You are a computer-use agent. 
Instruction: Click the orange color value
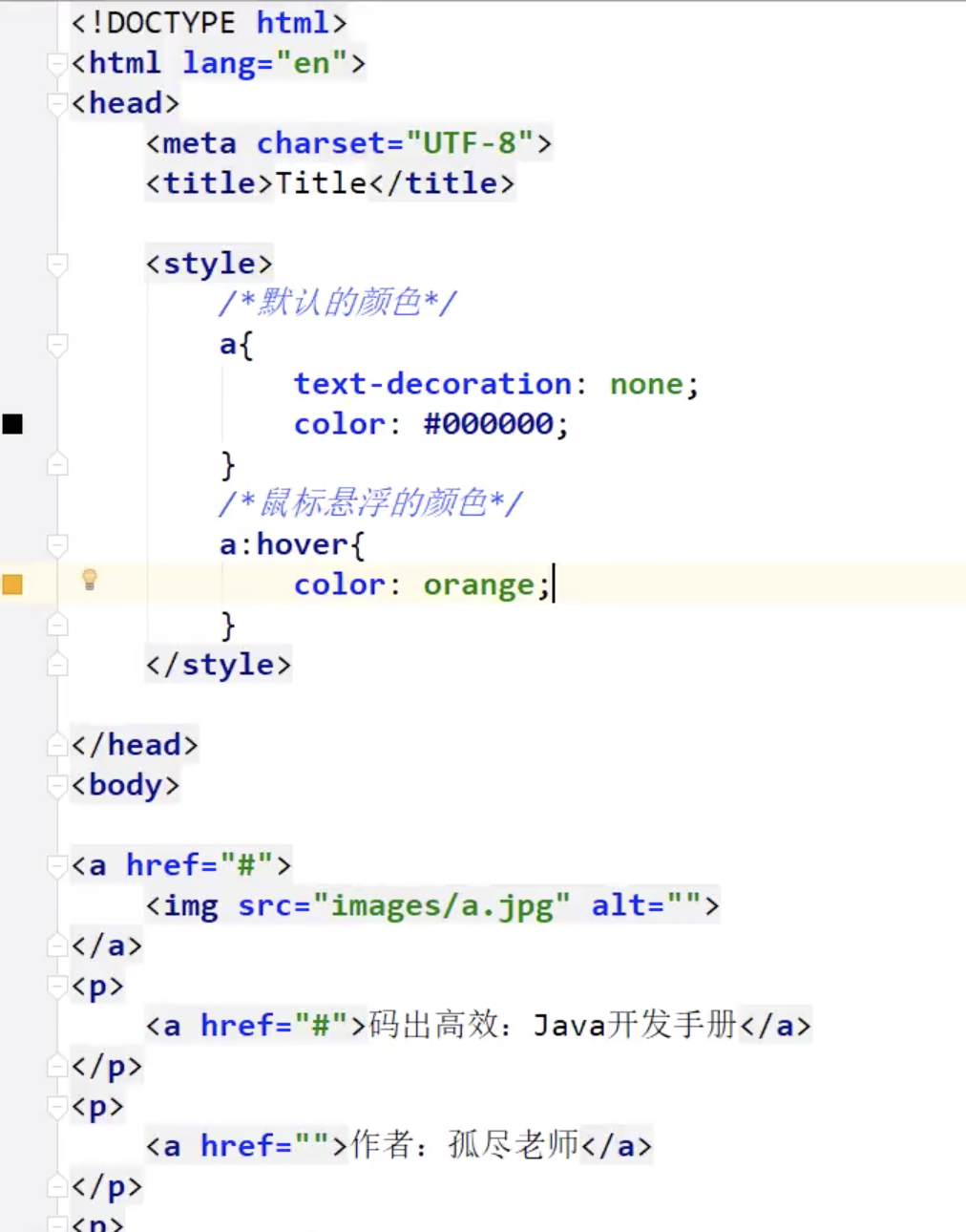[x=479, y=585]
